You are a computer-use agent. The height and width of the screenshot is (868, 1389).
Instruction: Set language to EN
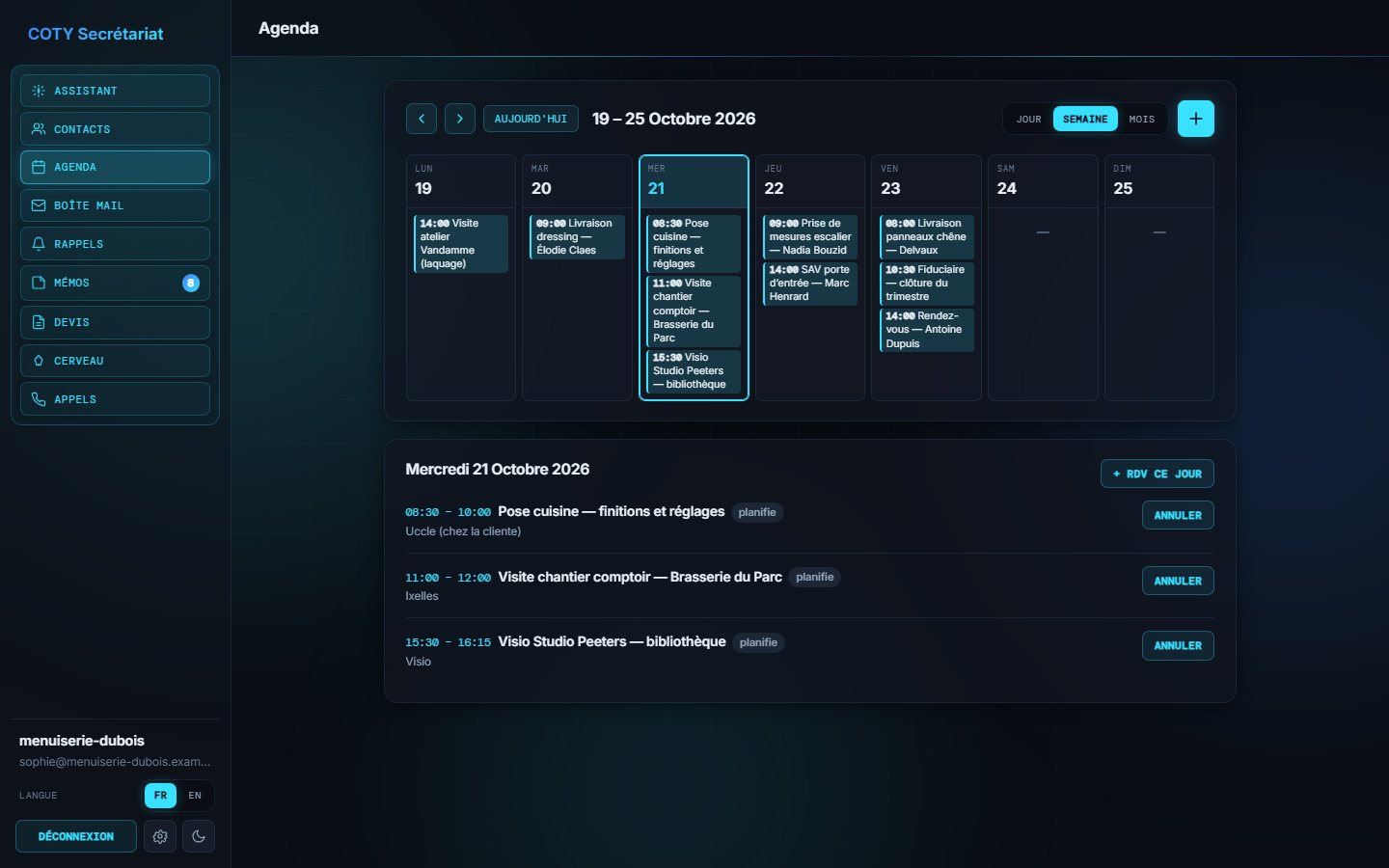coord(195,796)
